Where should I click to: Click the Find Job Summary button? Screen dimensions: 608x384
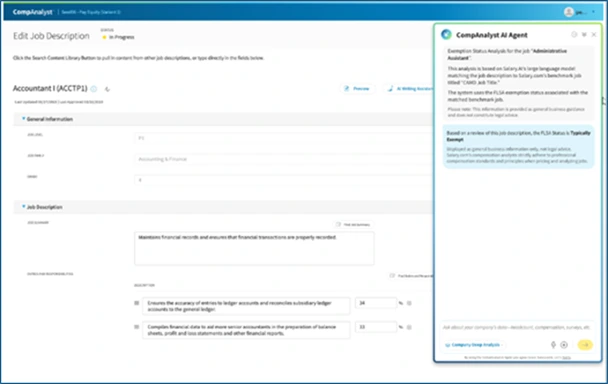tap(353, 225)
